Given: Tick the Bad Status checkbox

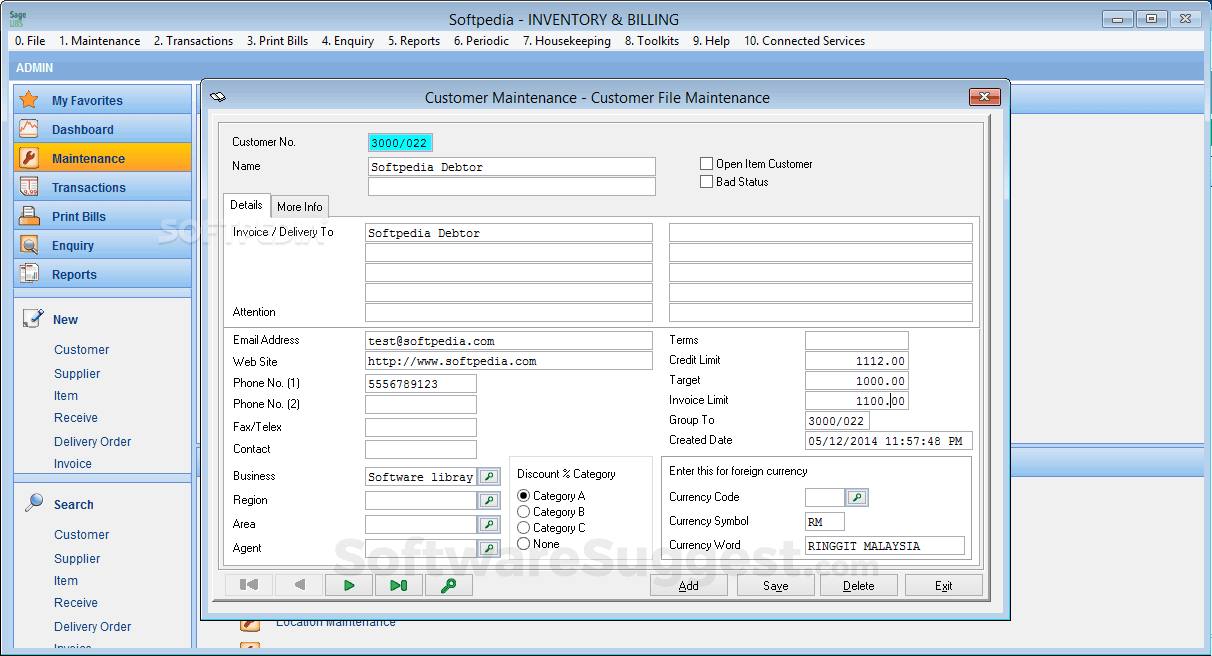Looking at the screenshot, I should 707,182.
